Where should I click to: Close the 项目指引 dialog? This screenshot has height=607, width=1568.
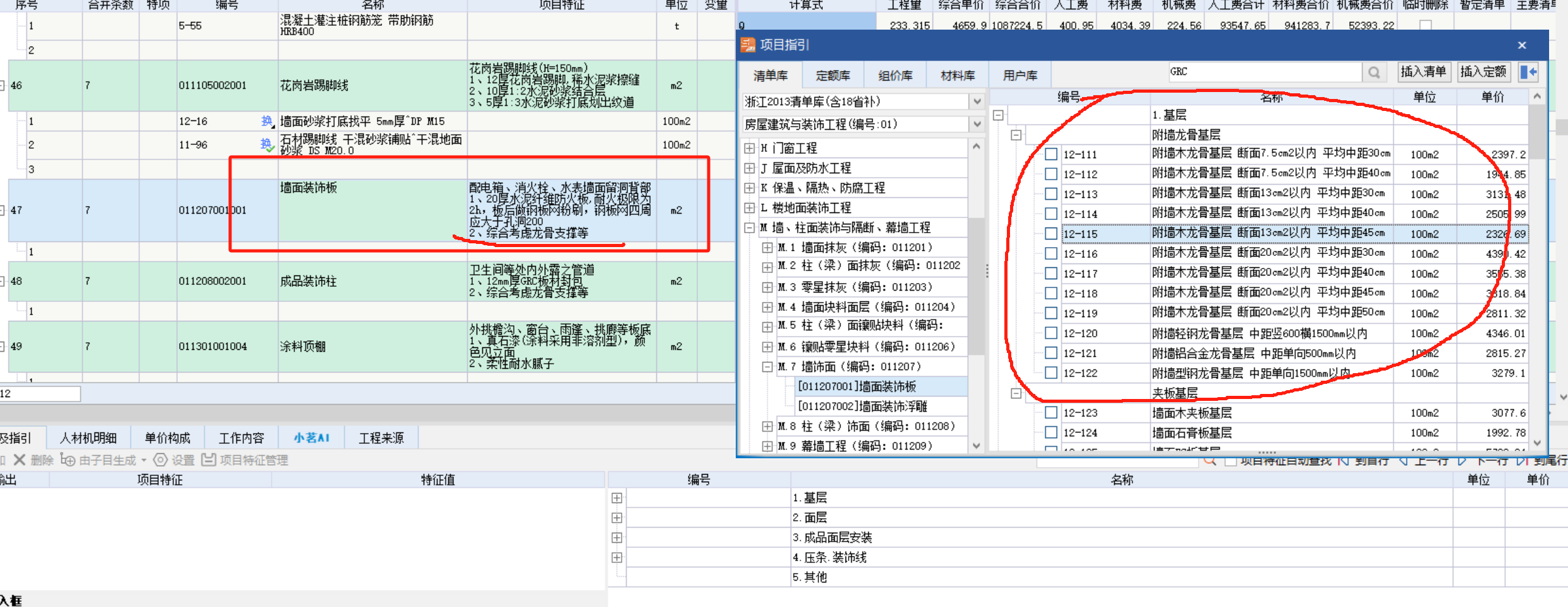coord(1522,45)
